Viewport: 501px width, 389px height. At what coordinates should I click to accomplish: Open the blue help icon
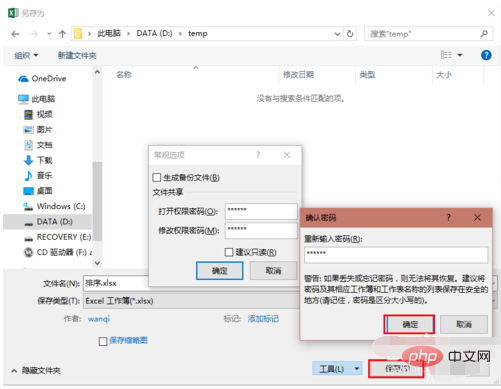click(486, 55)
